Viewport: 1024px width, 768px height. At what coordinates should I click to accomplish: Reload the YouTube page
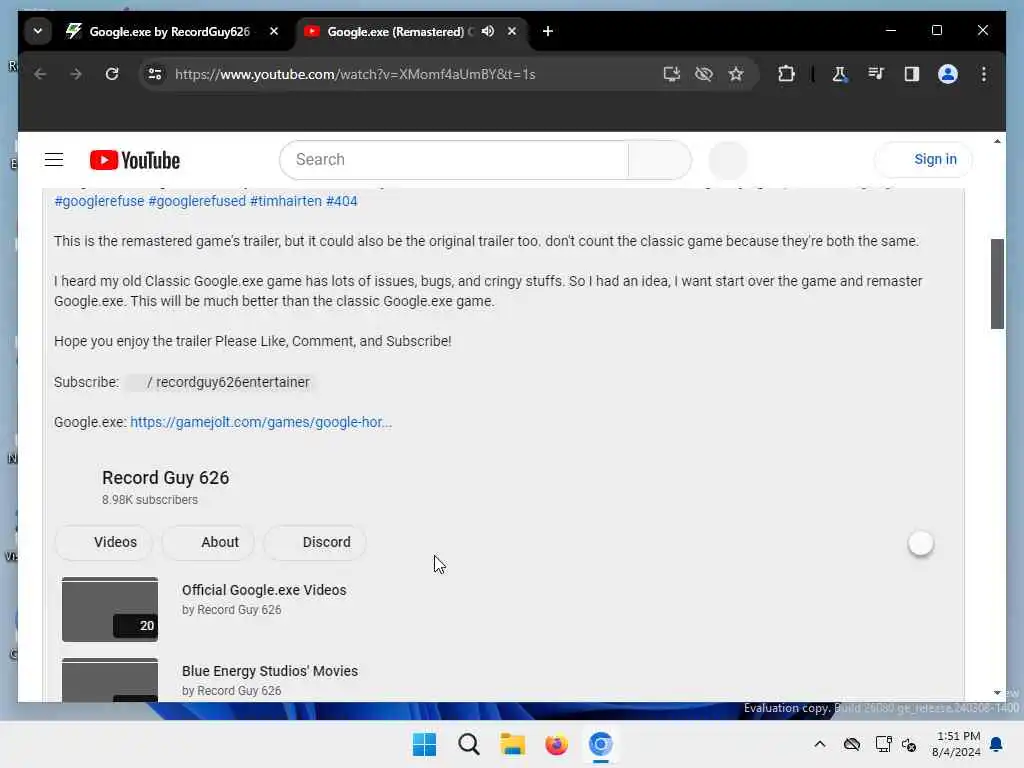[x=112, y=74]
